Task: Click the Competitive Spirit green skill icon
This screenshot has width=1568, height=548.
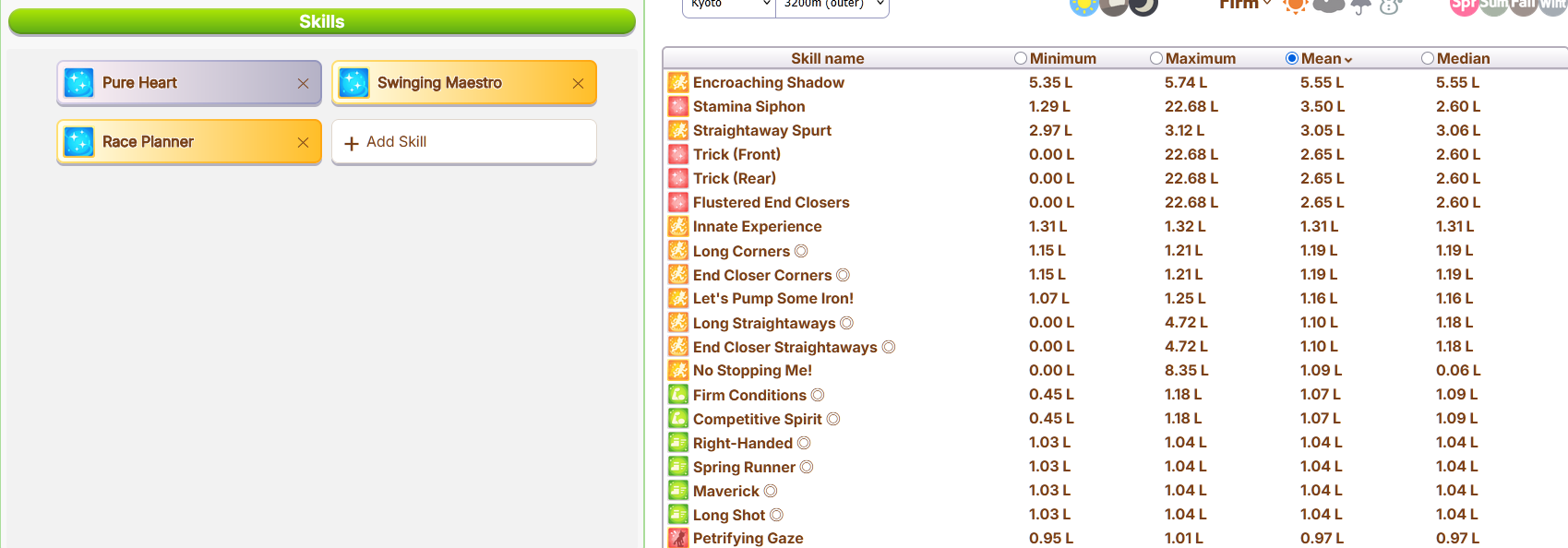Action: coord(678,418)
